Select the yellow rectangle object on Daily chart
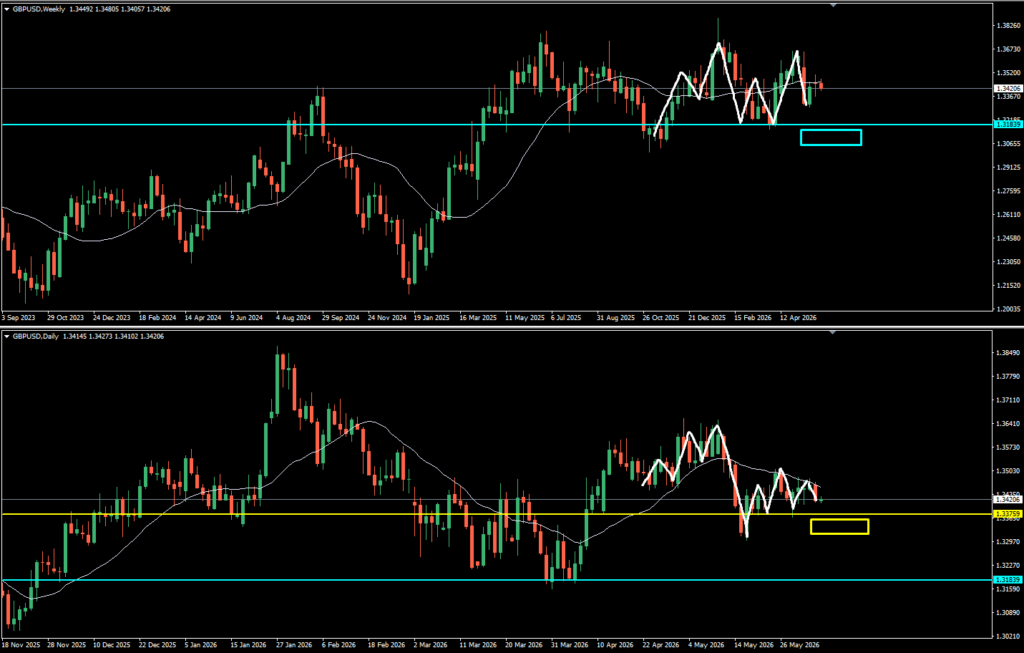 (x=839, y=526)
